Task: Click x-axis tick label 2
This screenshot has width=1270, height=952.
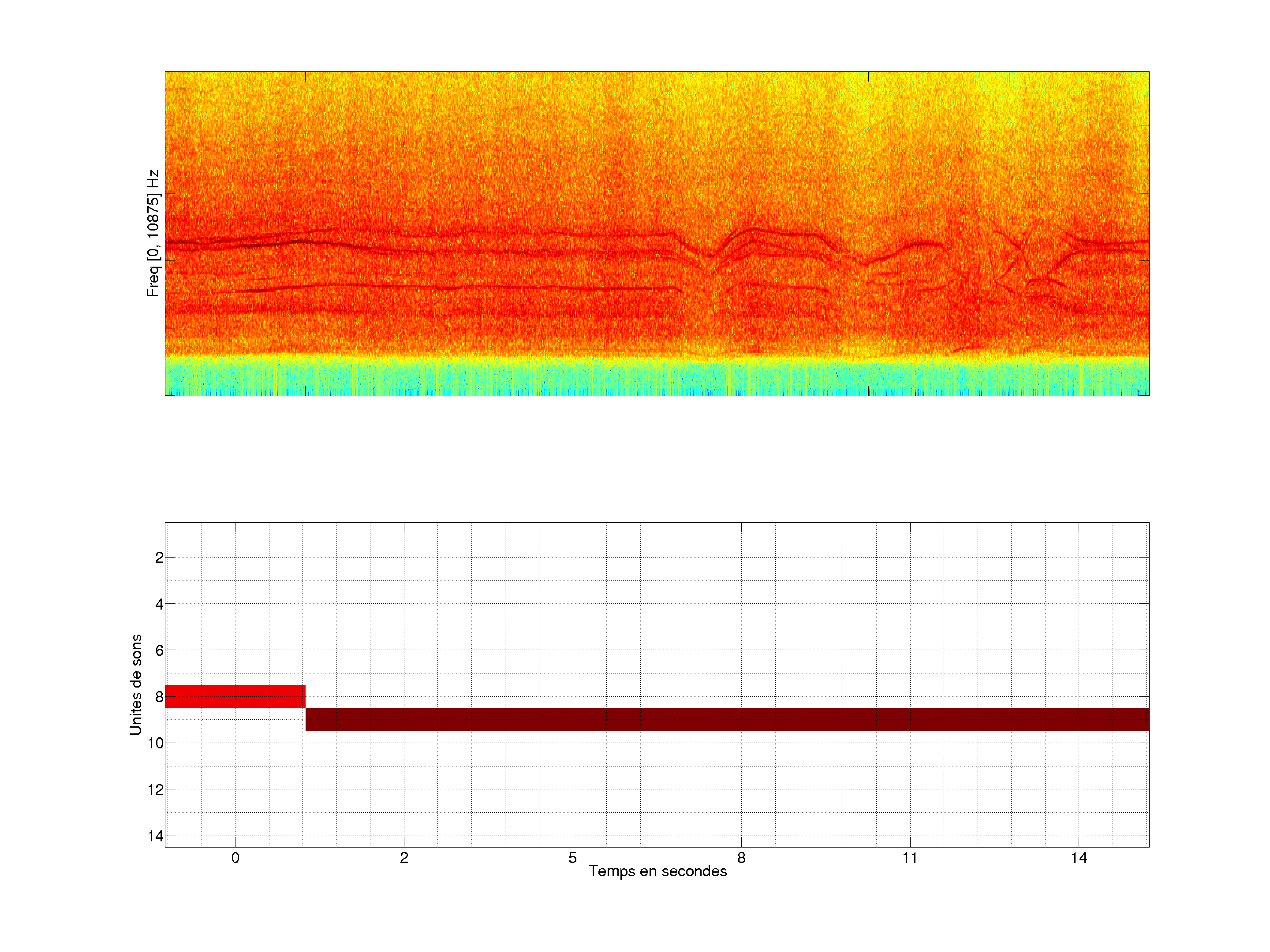Action: (404, 858)
